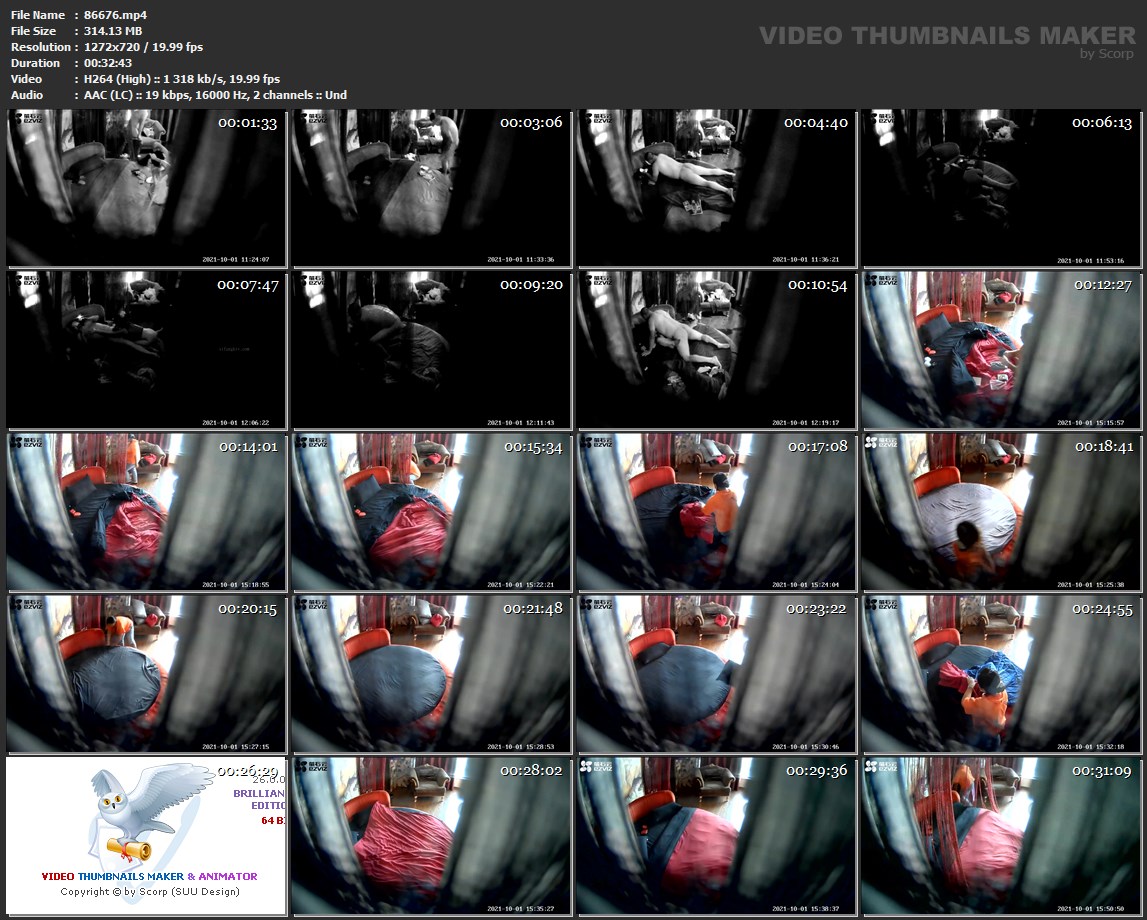Click the VIDEO THUMBNAILS MAKER watermark title
Image resolution: width=1147 pixels, height=920 pixels.
tap(947, 36)
